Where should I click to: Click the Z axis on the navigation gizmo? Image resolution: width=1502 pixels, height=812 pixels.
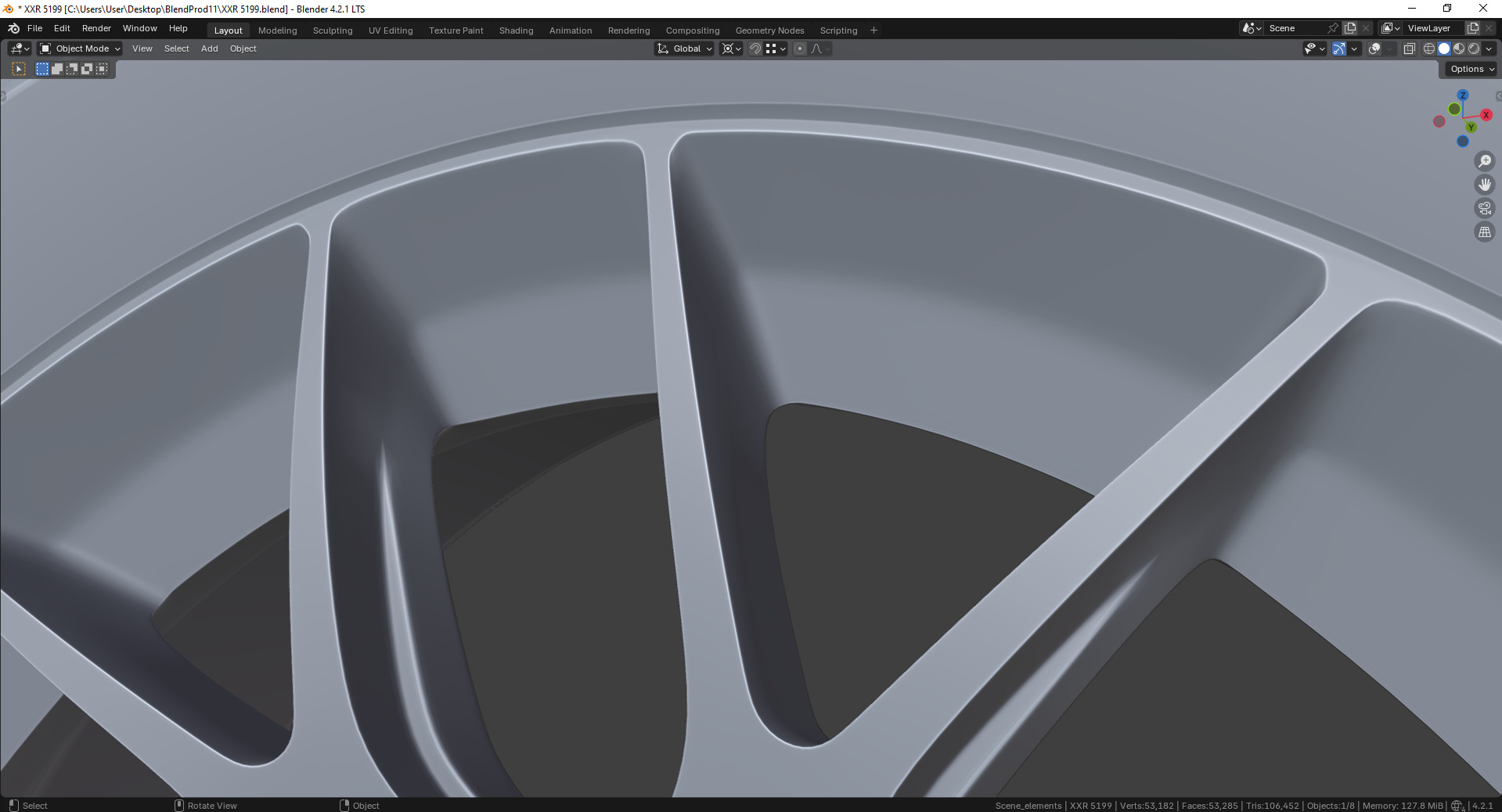[1462, 95]
